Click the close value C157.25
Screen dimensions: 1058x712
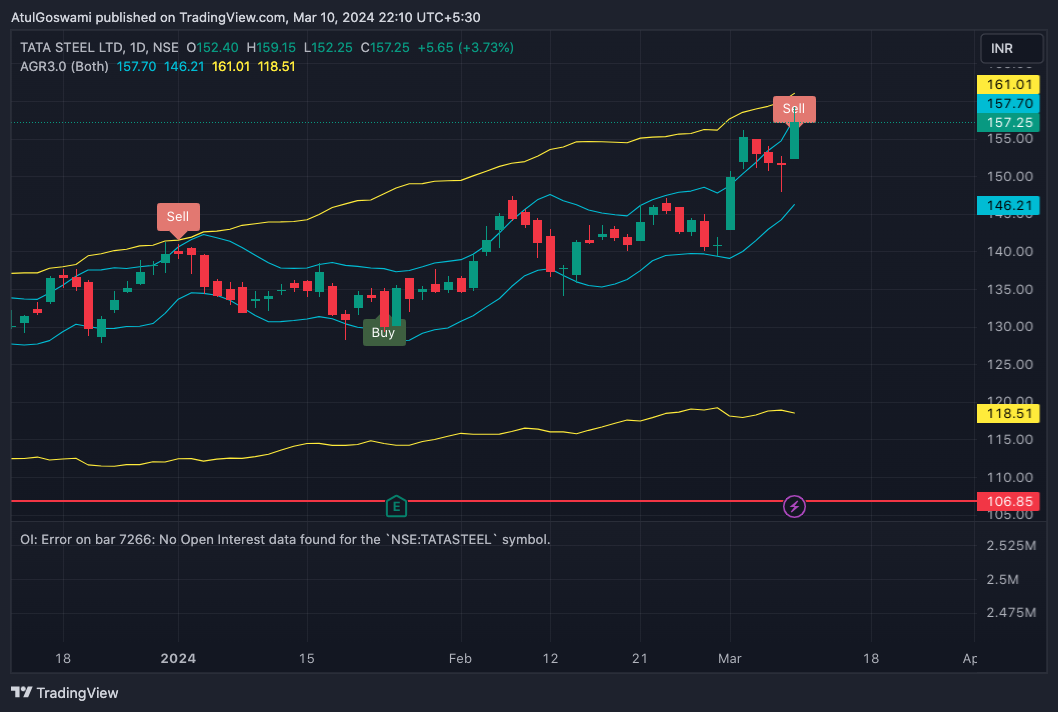click(385, 47)
